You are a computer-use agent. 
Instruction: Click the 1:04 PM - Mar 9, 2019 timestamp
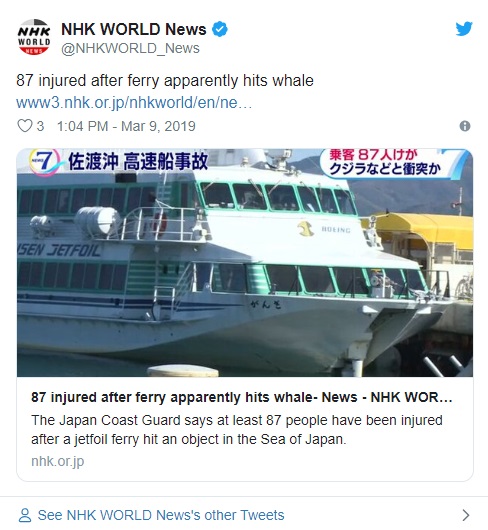coord(126,126)
